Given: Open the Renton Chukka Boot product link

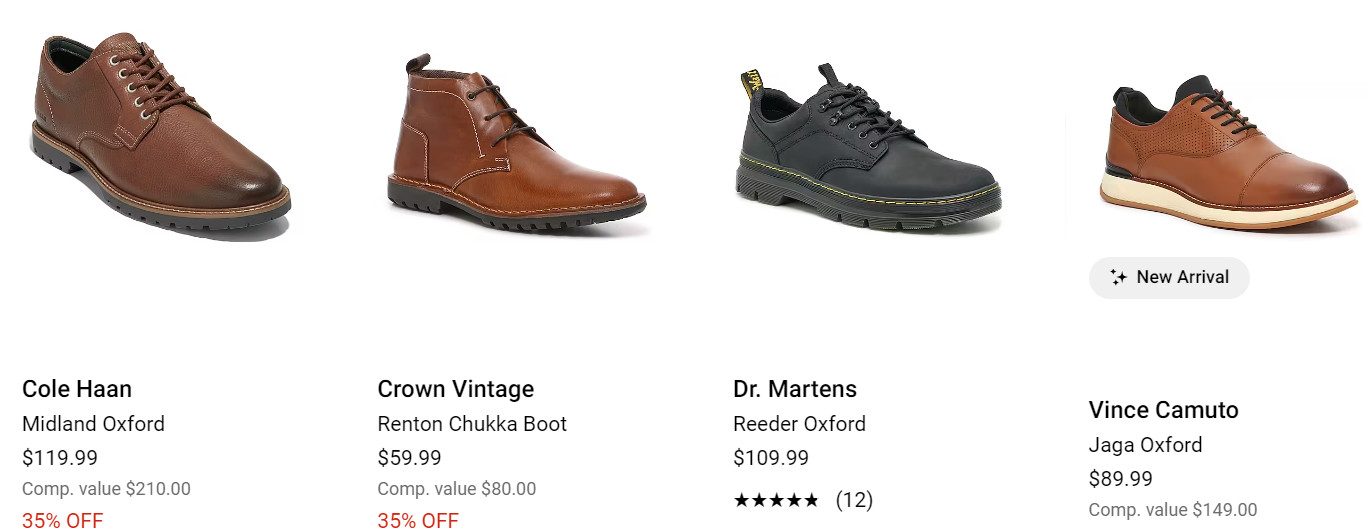Looking at the screenshot, I should [x=472, y=424].
